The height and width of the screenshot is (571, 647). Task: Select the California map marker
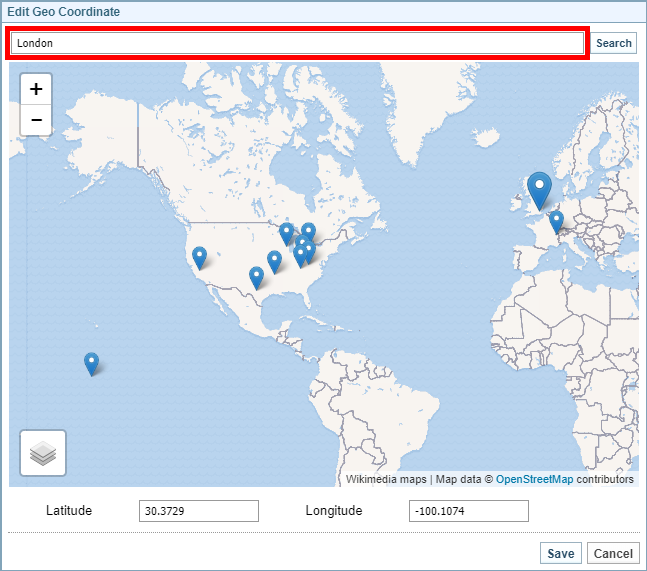click(x=199, y=257)
